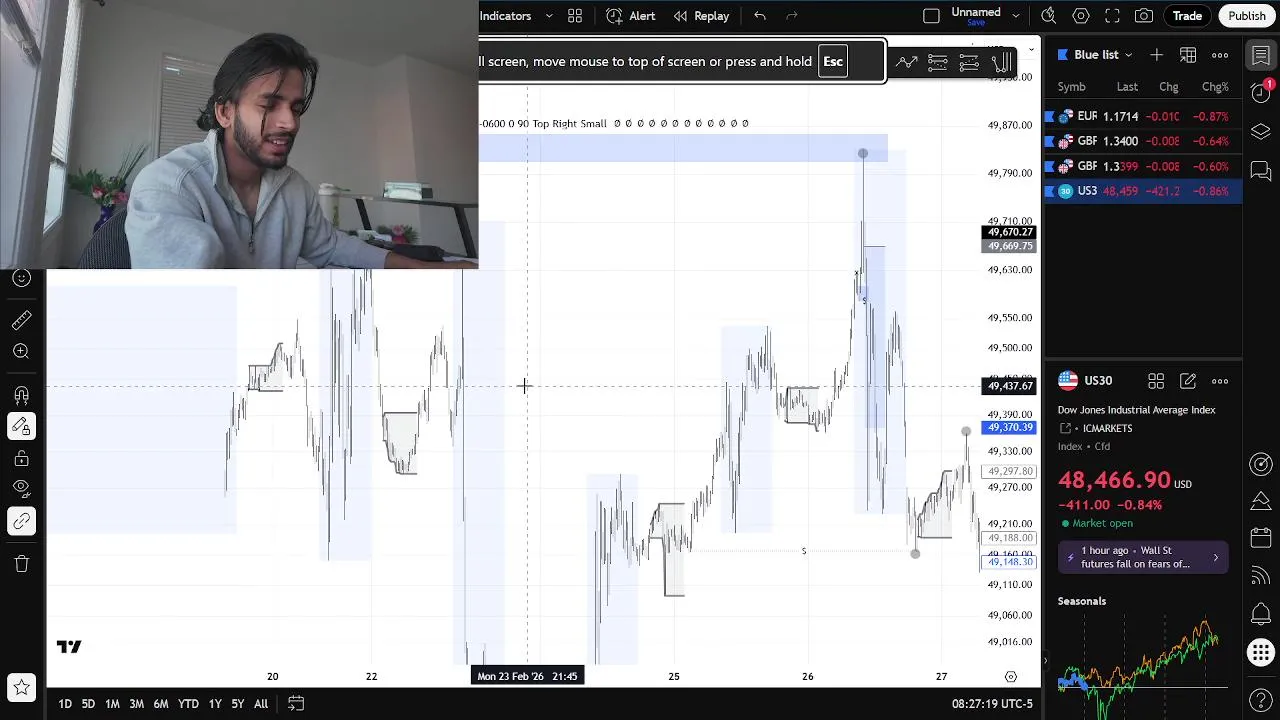Set time range to 5D
1280x720 pixels.
(x=88, y=704)
